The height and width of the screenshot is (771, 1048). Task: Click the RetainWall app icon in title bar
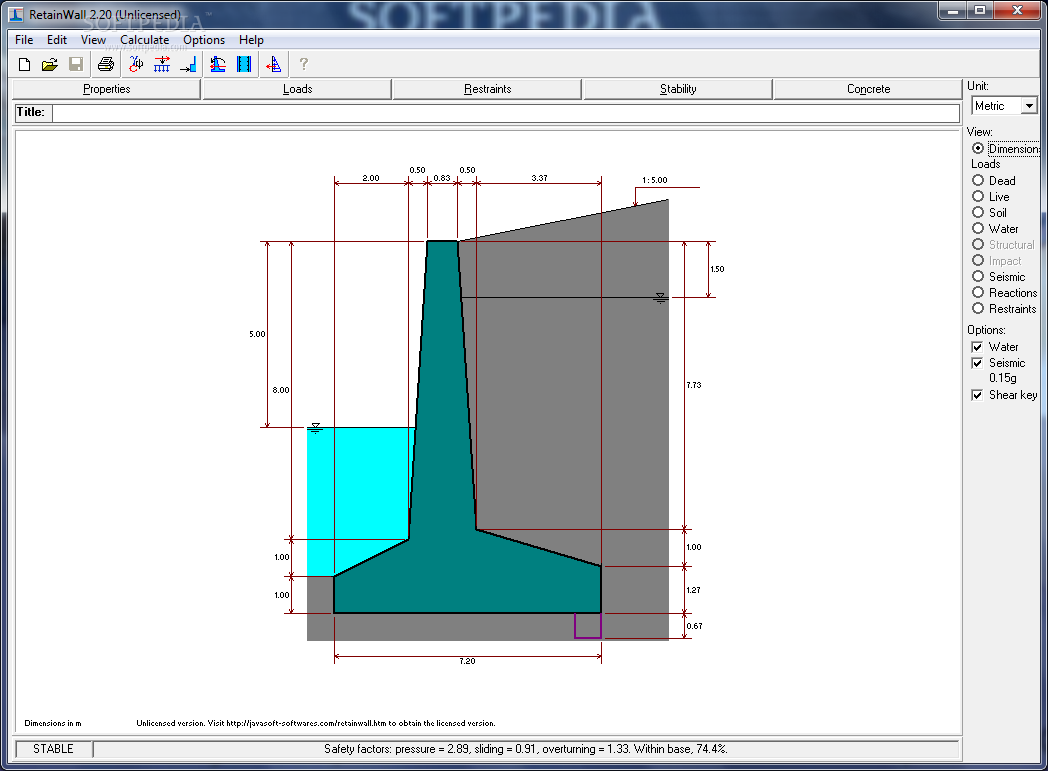click(17, 14)
